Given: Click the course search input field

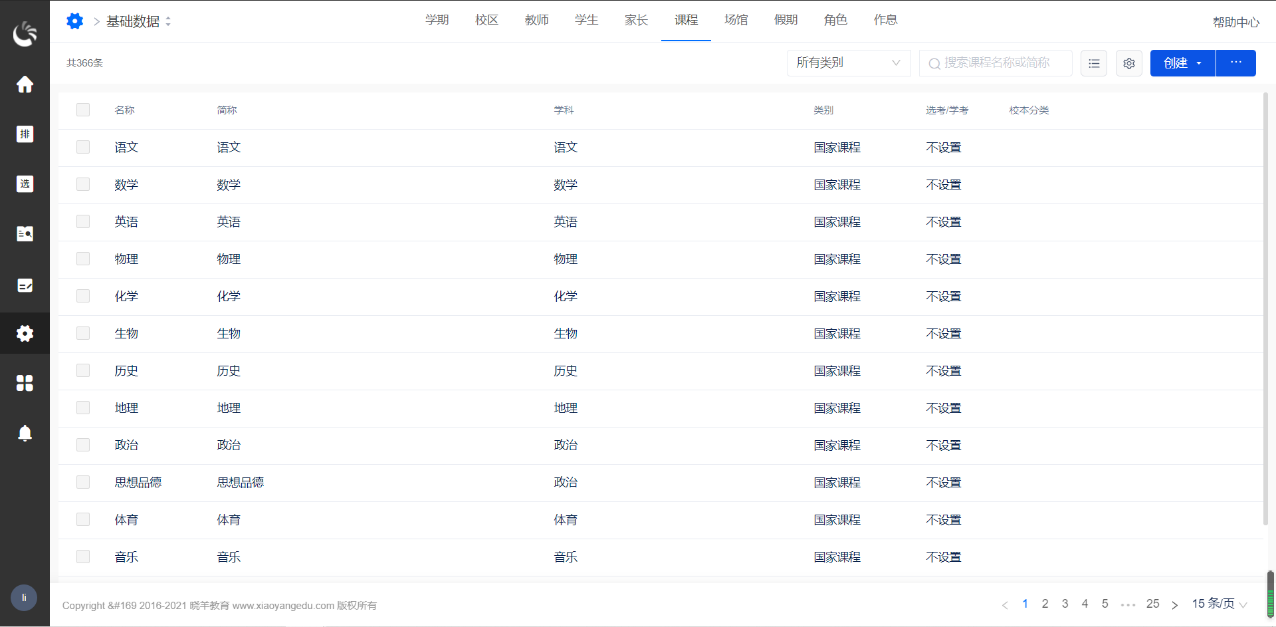Looking at the screenshot, I should point(995,62).
